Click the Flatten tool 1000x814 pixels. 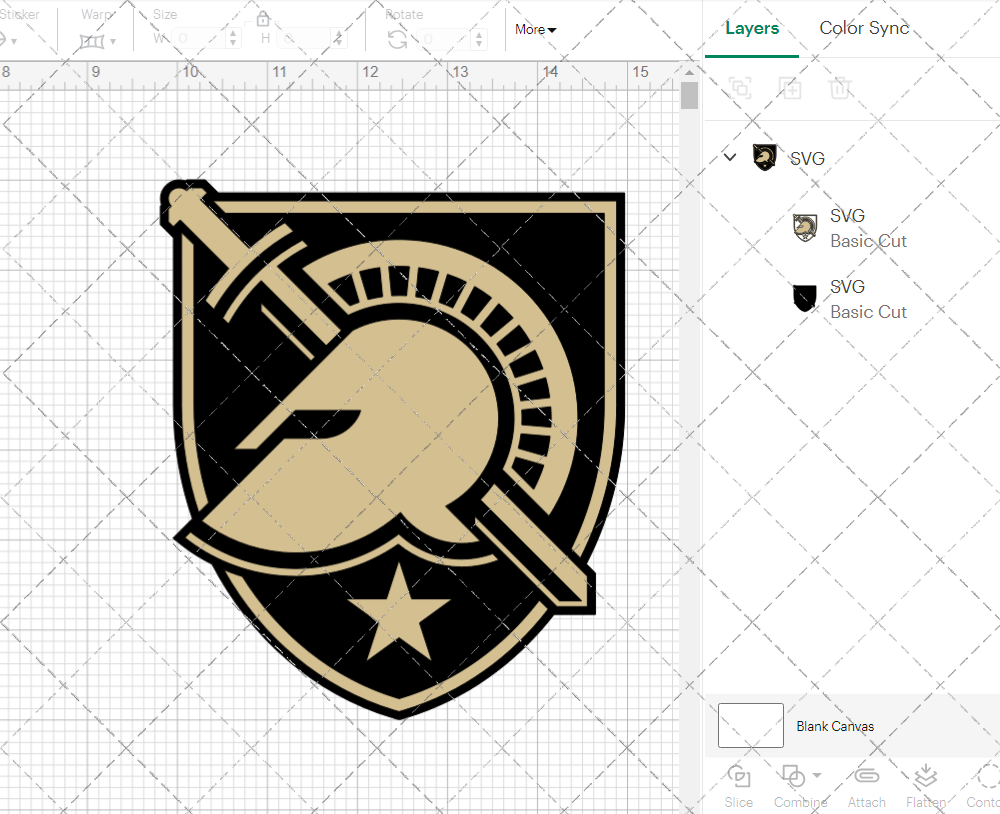[926, 787]
